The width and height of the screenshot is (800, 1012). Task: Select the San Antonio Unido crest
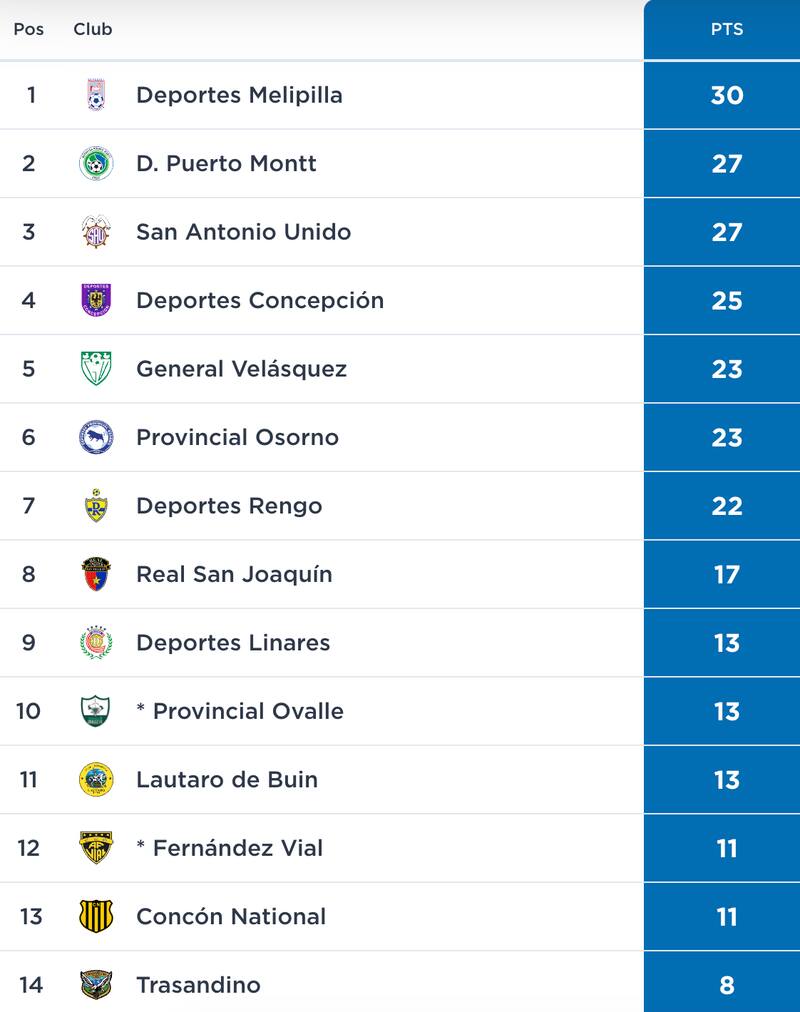97,231
